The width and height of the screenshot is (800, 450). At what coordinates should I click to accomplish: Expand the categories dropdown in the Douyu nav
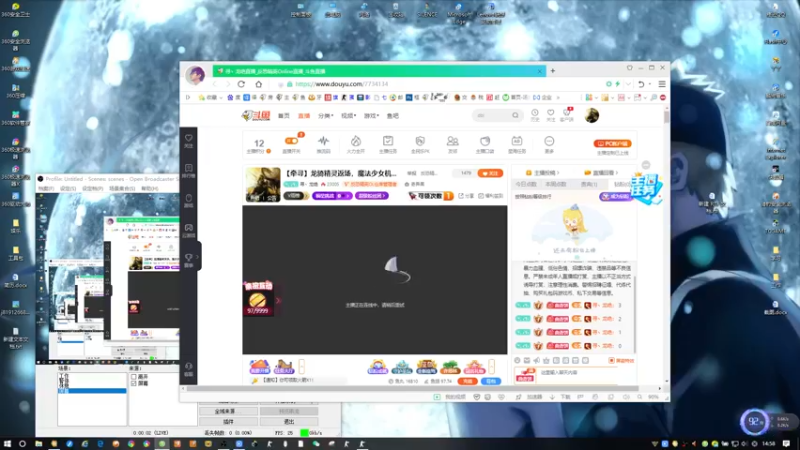326,116
